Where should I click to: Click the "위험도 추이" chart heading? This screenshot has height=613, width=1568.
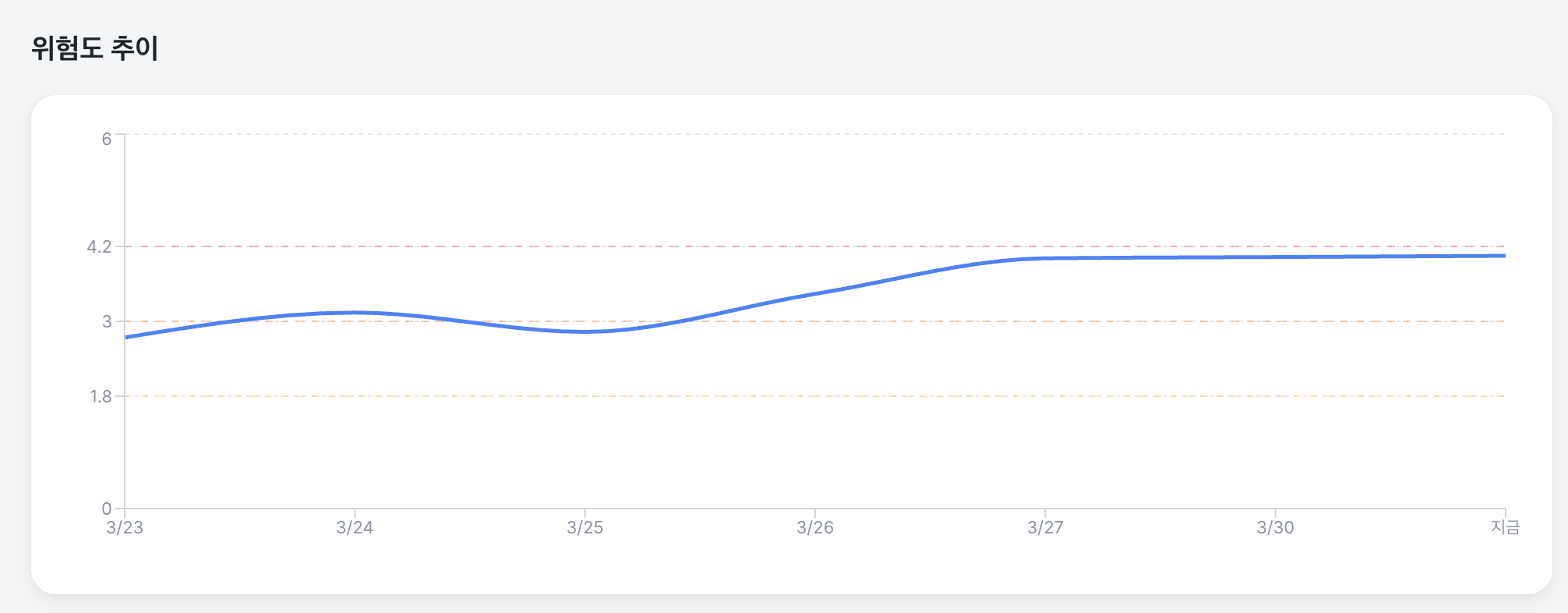[95, 48]
